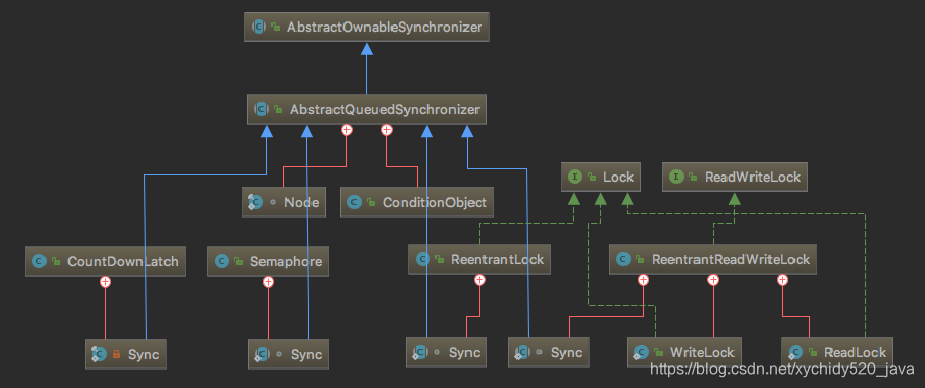Click the public visibility icon beside Semaphore

[238, 261]
